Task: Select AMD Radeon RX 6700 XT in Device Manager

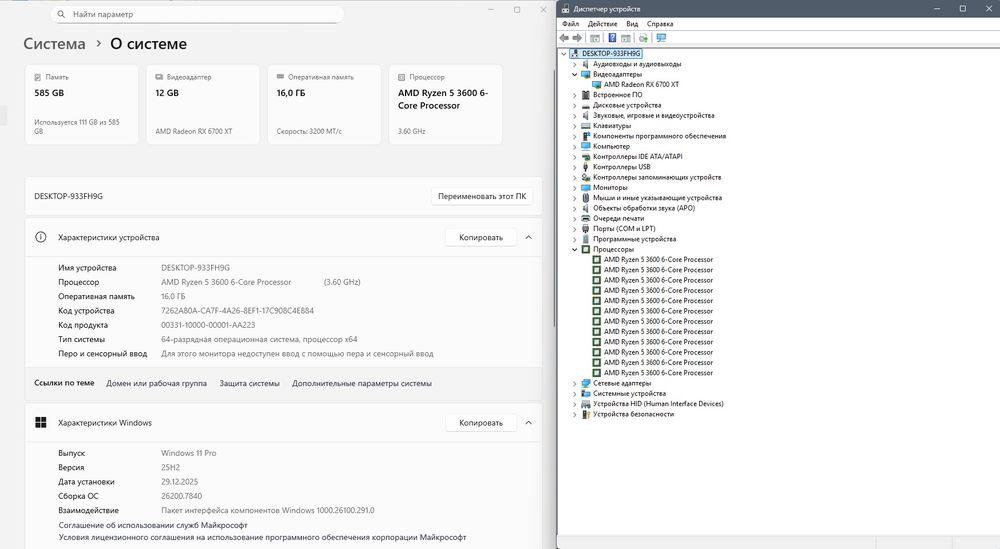Action: [641, 85]
